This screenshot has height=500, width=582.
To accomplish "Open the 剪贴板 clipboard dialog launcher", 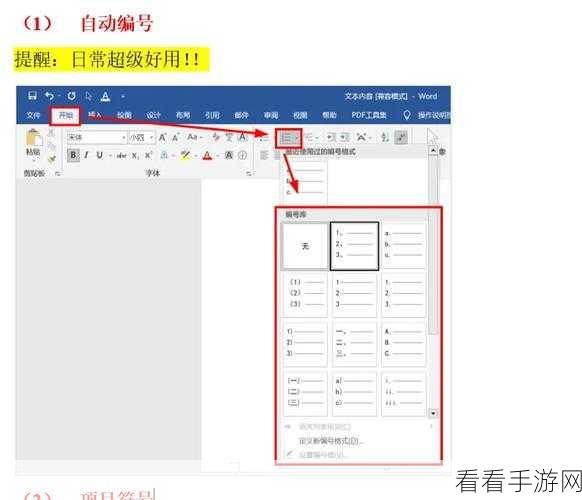I will (58, 173).
